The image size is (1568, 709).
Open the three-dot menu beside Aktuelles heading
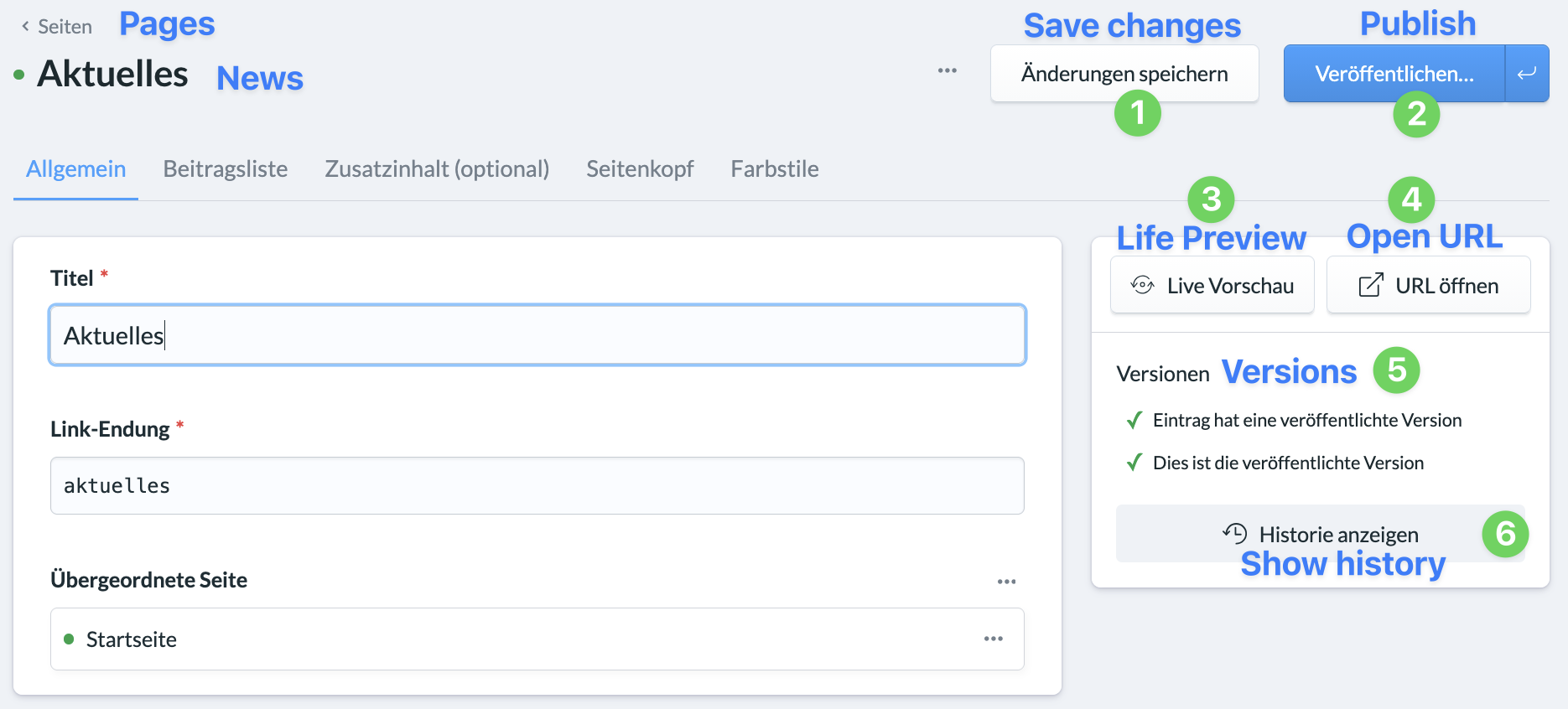click(948, 70)
